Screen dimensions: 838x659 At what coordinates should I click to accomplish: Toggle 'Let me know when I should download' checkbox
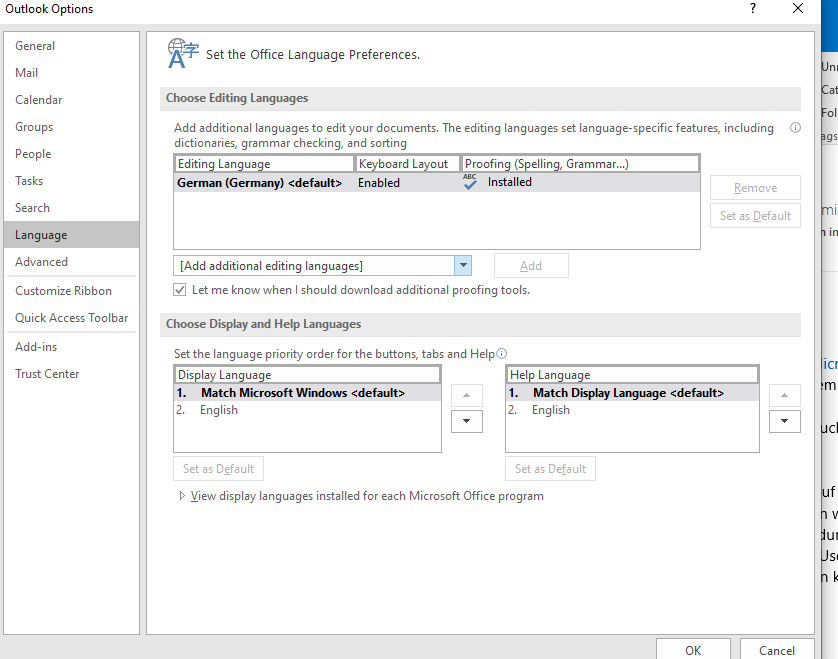point(180,290)
